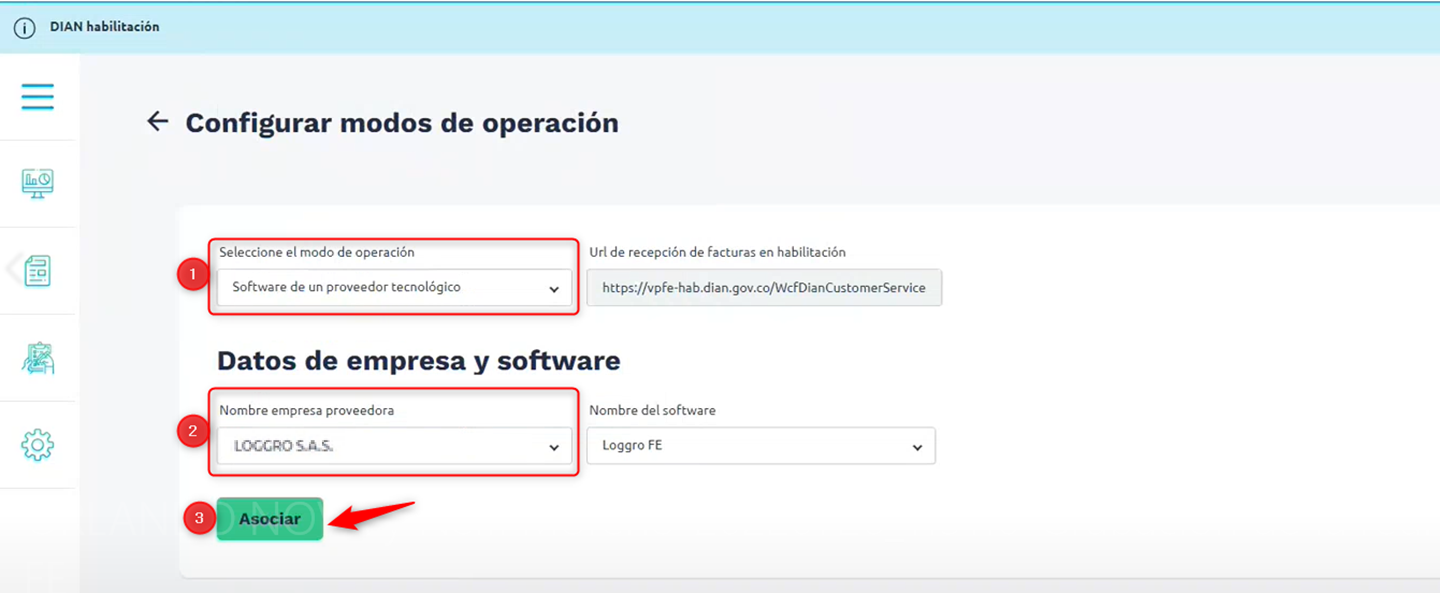Screen dimensions: 1440x593
Task: Click the red step 3 badge
Action: click(x=199, y=518)
